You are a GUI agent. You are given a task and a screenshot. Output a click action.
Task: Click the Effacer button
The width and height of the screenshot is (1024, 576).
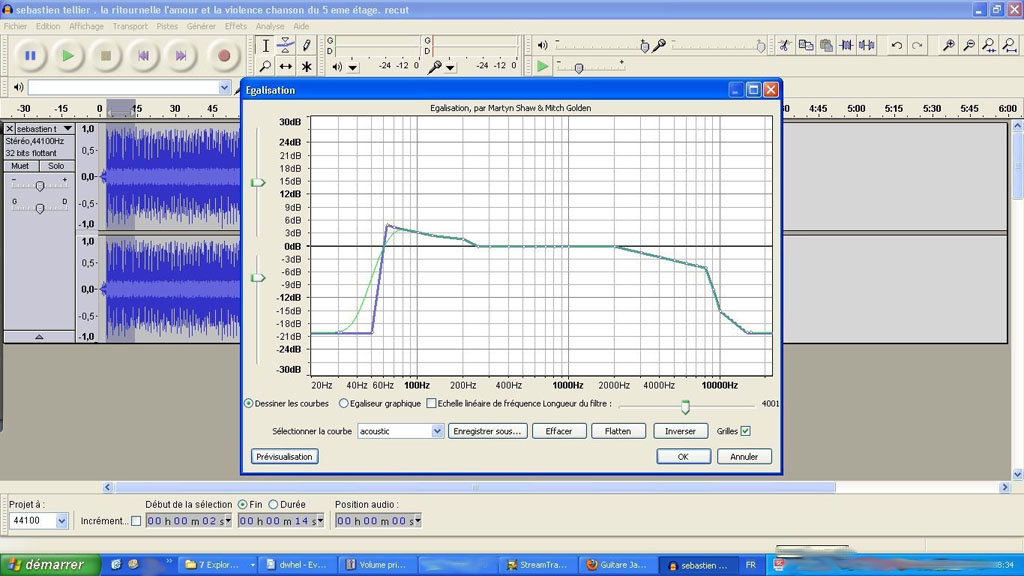pyautogui.click(x=559, y=431)
